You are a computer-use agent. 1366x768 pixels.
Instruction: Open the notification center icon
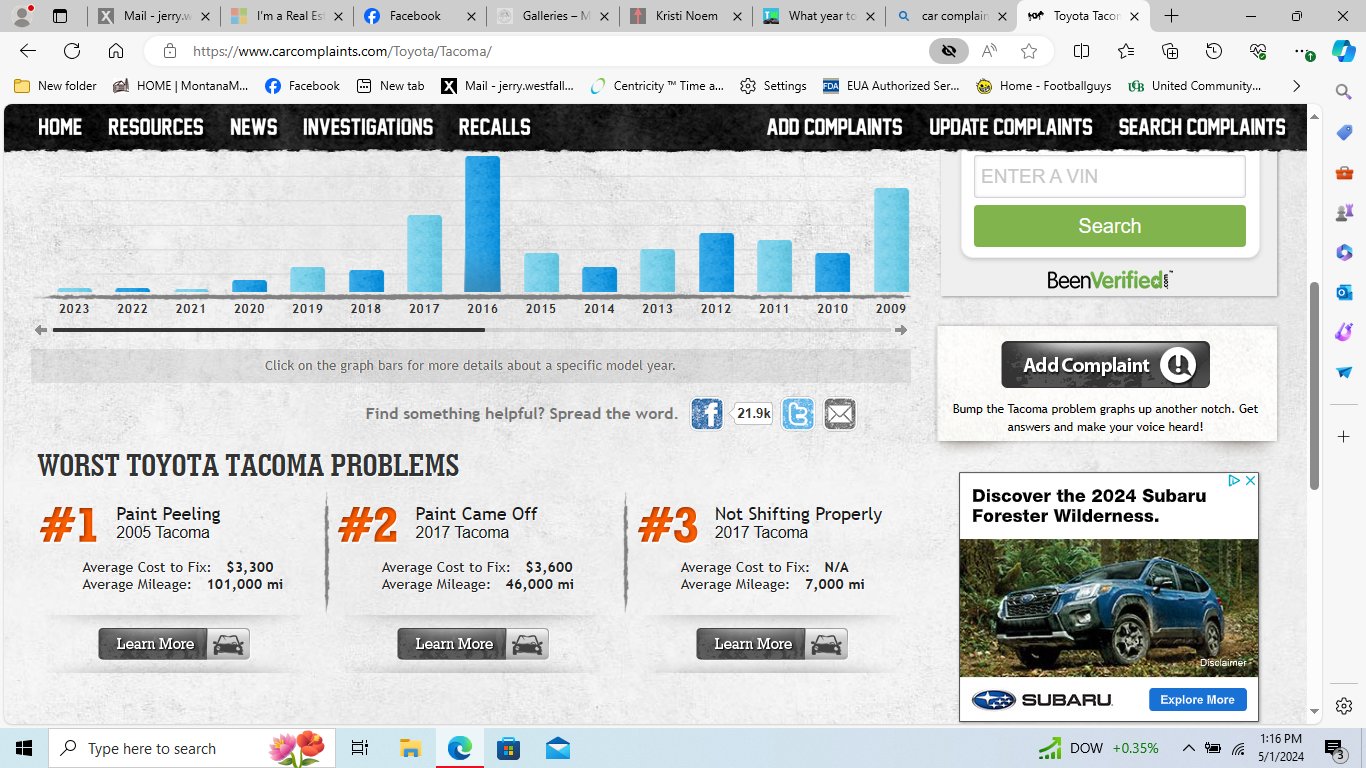tap(1334, 748)
